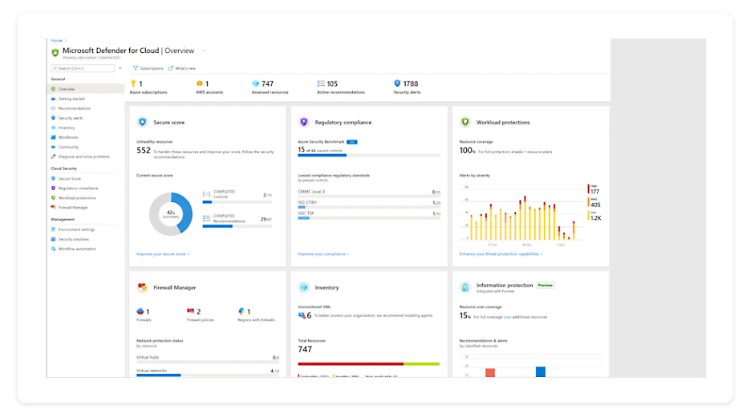Click the Inventory card icon
This screenshot has width=750, height=416.
coord(304,287)
